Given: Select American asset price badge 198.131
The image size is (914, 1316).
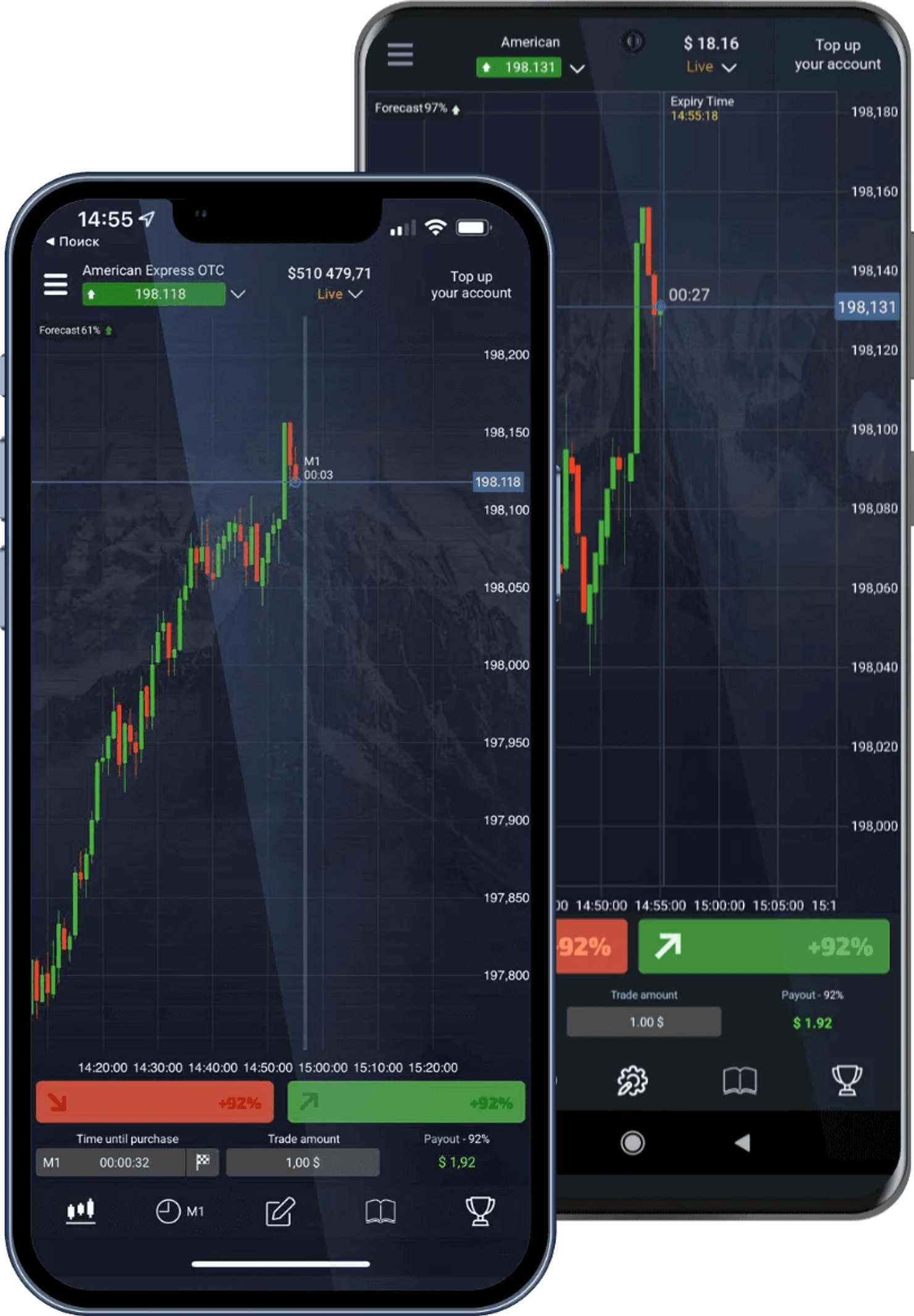Looking at the screenshot, I should pyautogui.click(x=519, y=67).
